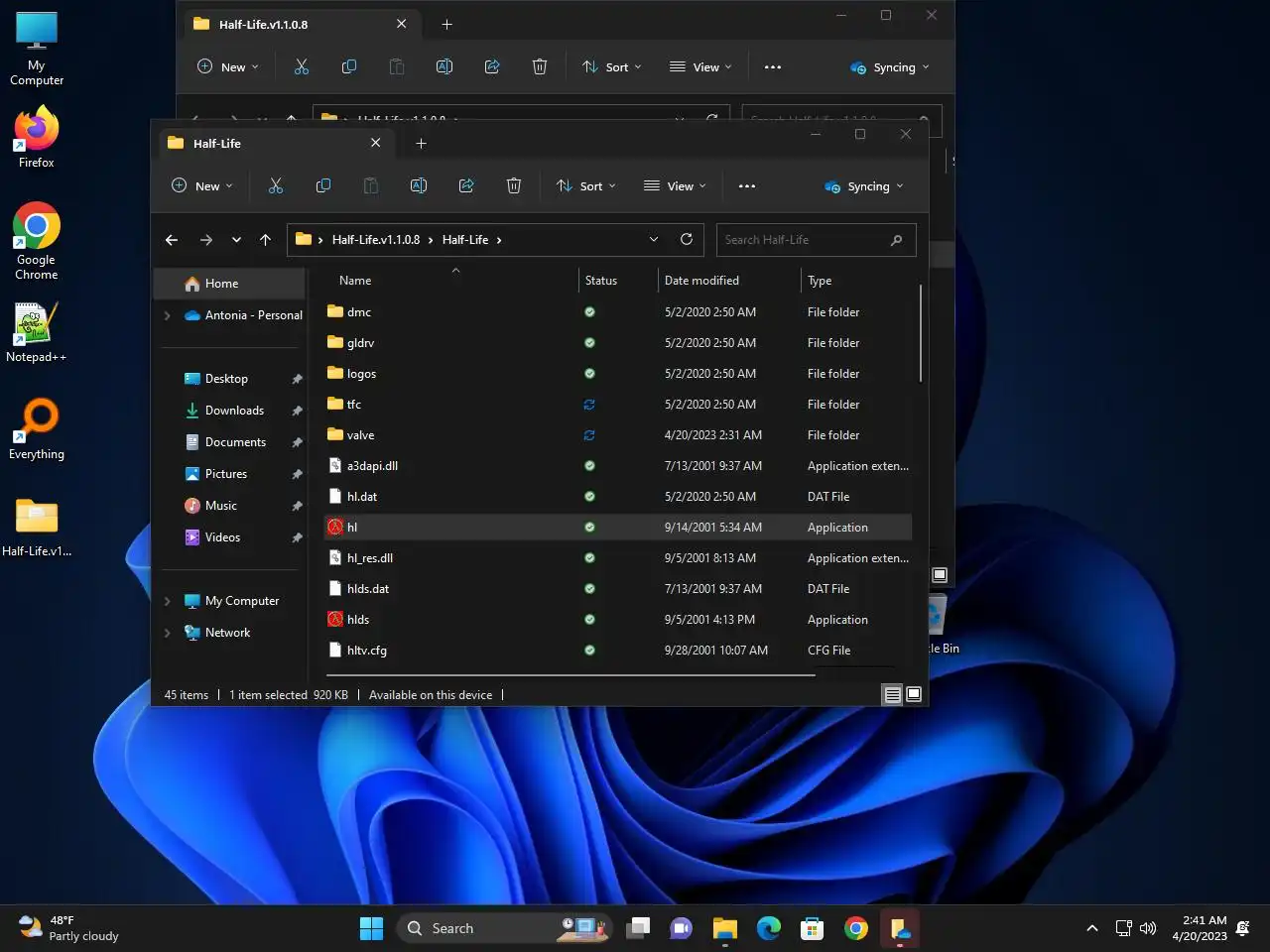Open Microsoft Store from taskbar
The width and height of the screenshot is (1270, 952).
click(x=813, y=928)
